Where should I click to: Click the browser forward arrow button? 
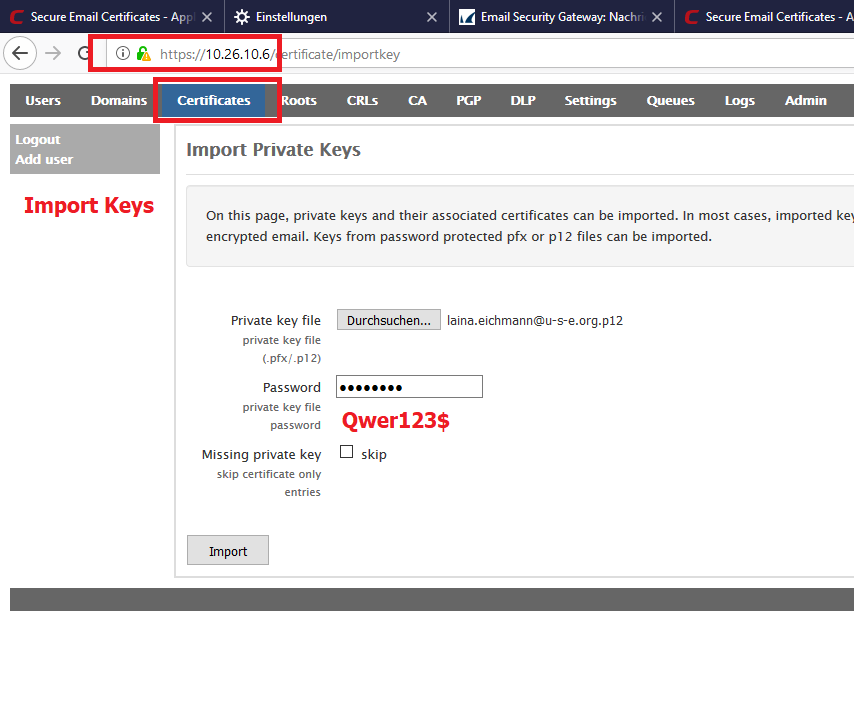tap(53, 54)
